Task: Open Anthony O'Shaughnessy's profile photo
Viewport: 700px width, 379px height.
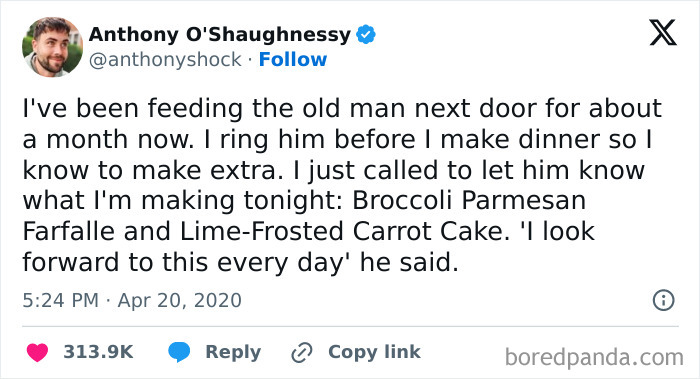Action: click(x=52, y=47)
